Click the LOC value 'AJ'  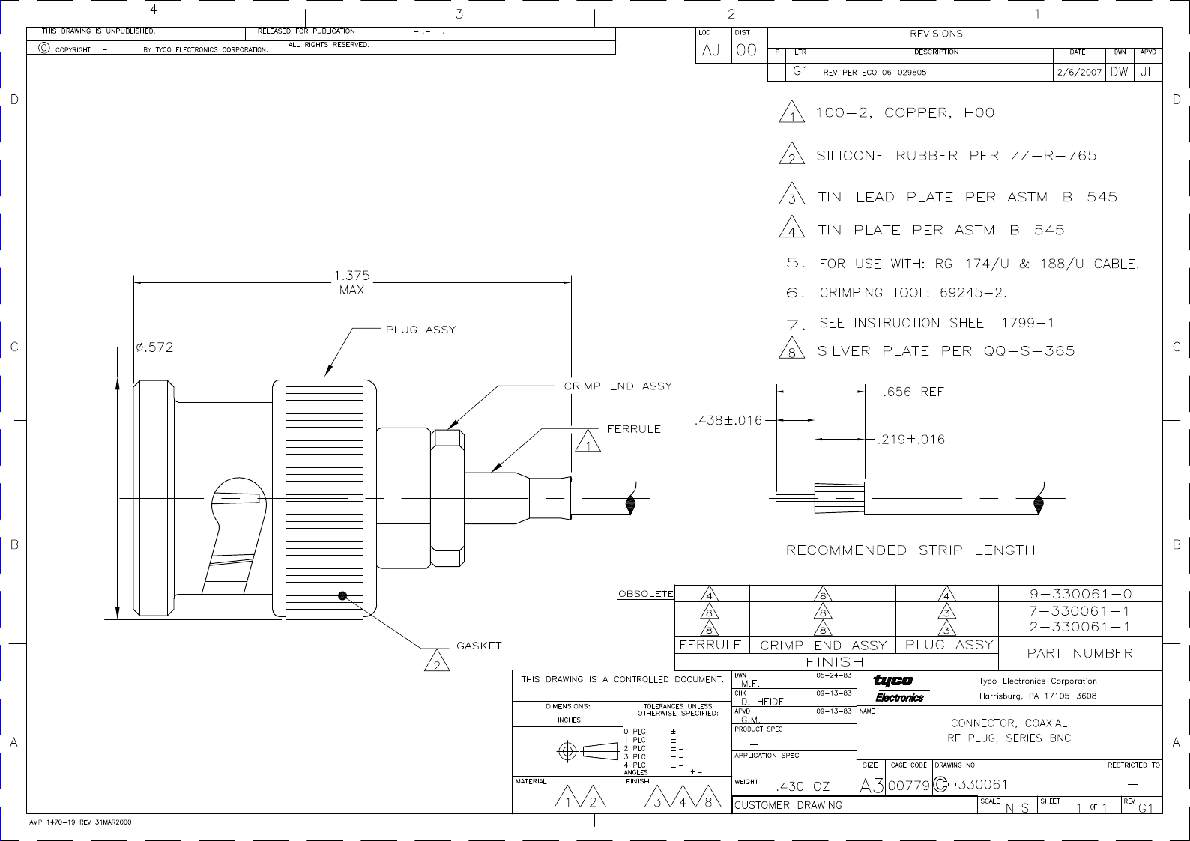coord(711,51)
